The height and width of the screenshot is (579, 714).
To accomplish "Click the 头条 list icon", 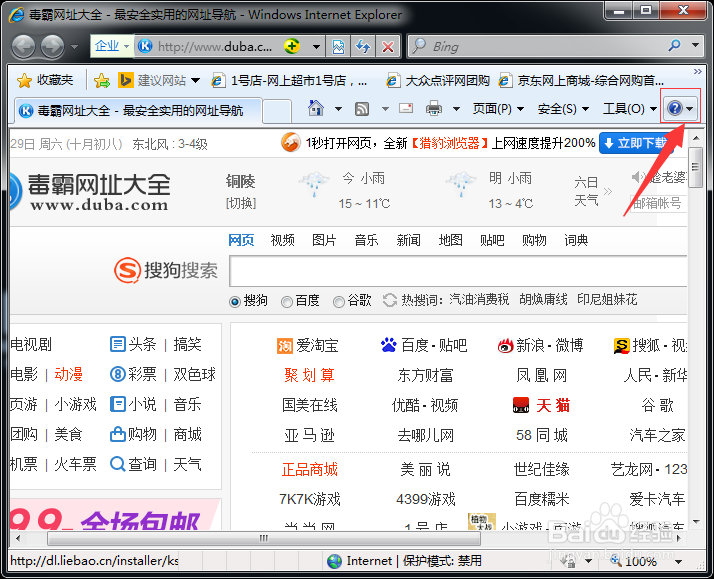I will click(x=117, y=344).
